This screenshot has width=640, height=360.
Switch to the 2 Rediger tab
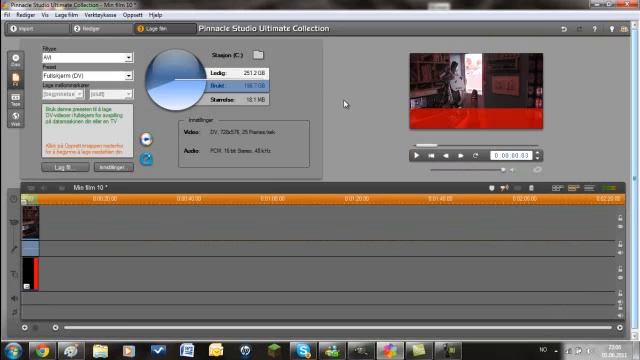[102, 29]
